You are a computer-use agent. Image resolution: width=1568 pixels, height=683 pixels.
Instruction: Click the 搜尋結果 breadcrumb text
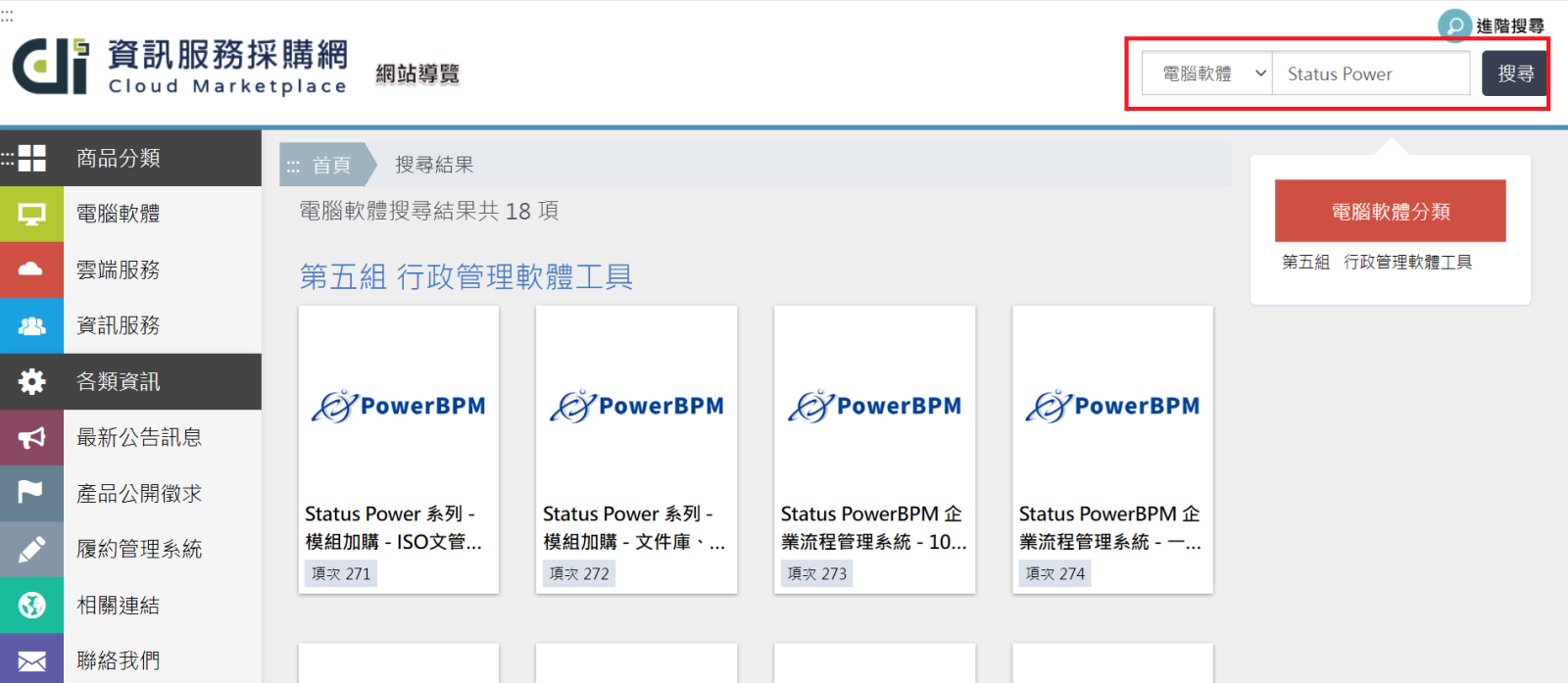(x=434, y=165)
